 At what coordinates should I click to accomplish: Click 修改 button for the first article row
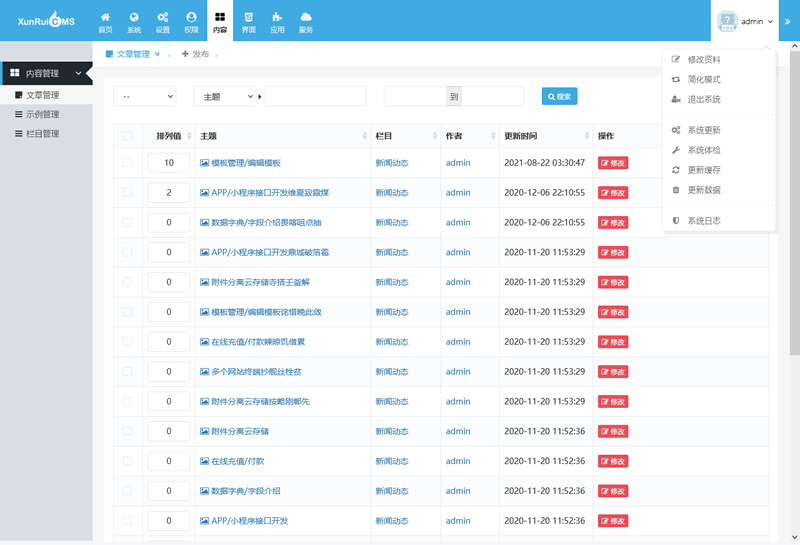coord(613,163)
